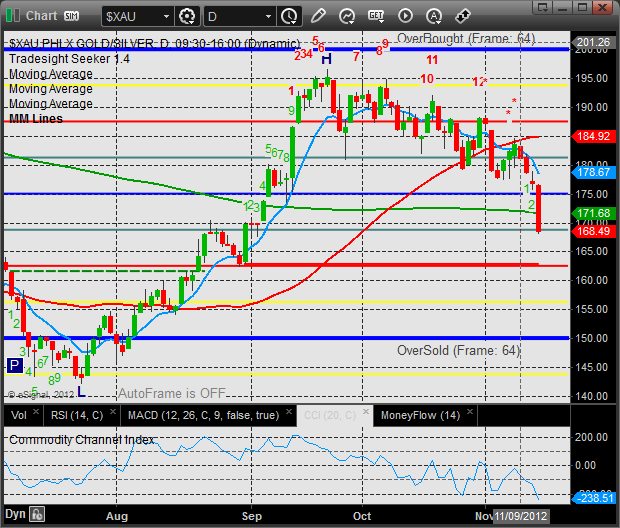
Task: Close the Vol study tab
Action: click(x=36, y=411)
